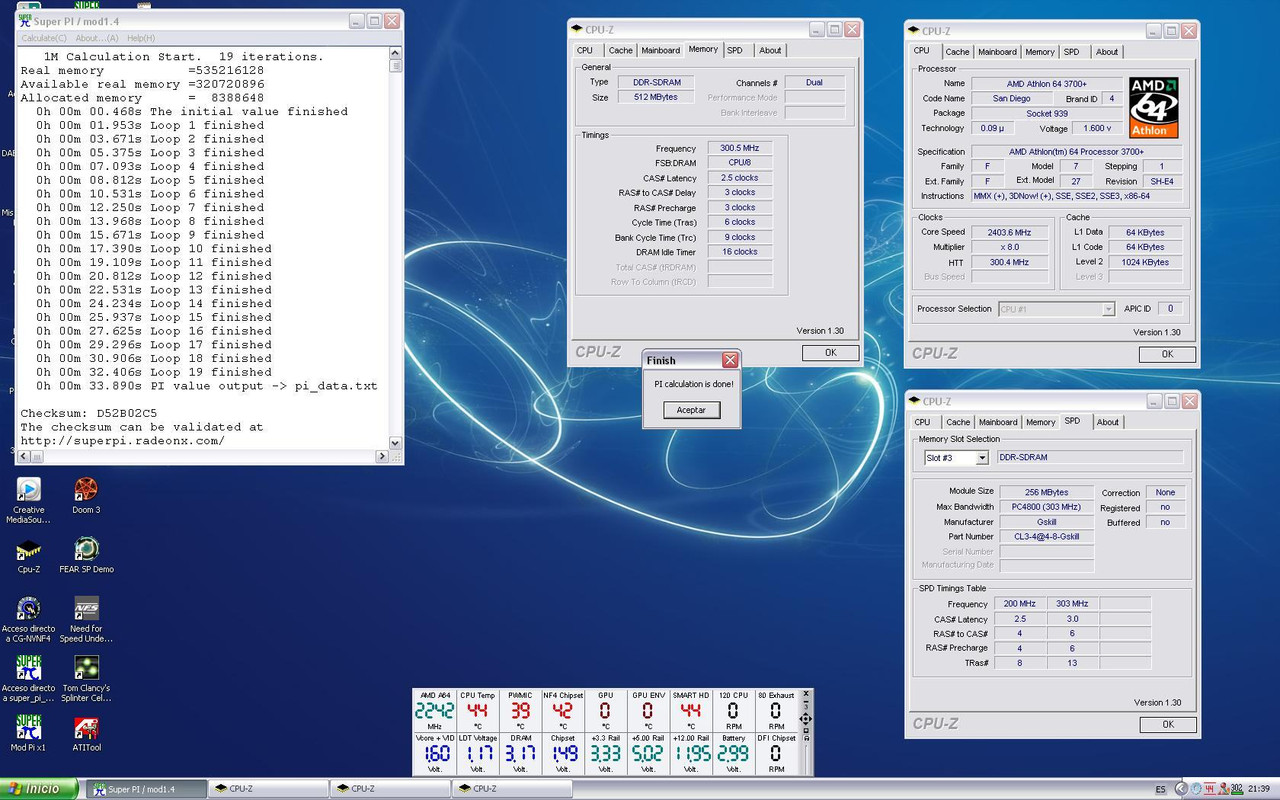Image resolution: width=1280 pixels, height=800 pixels.
Task: Launch the ATITool desktop icon
Action: click(x=86, y=727)
